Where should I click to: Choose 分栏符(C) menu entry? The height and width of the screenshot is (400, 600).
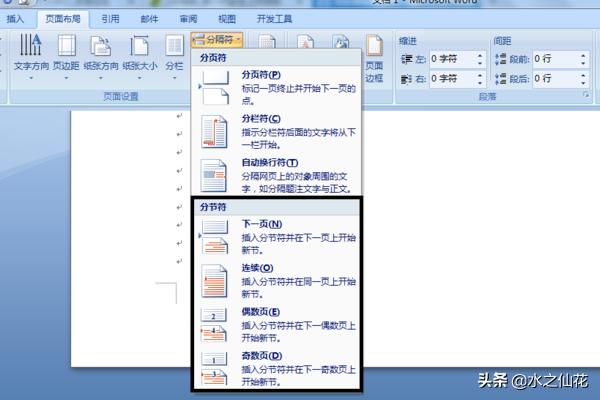tap(276, 132)
